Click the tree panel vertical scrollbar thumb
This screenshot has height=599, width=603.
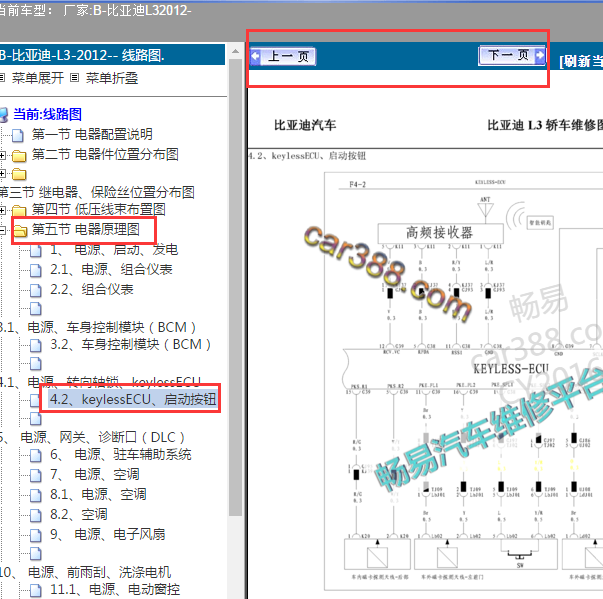(235, 288)
